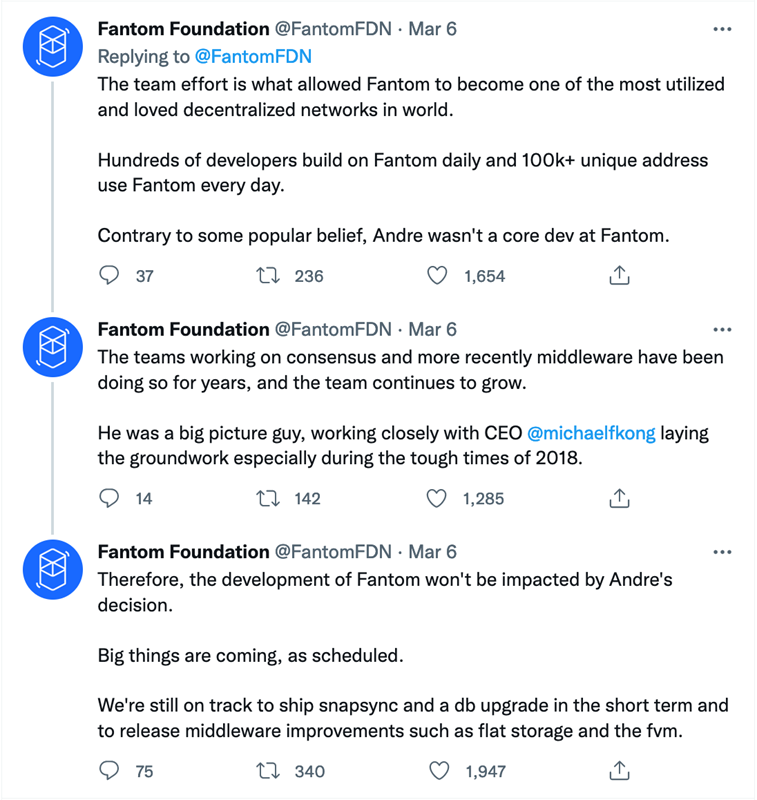Like the tweet with 1,285 likes
The width and height of the screenshot is (757, 800).
coord(437,498)
